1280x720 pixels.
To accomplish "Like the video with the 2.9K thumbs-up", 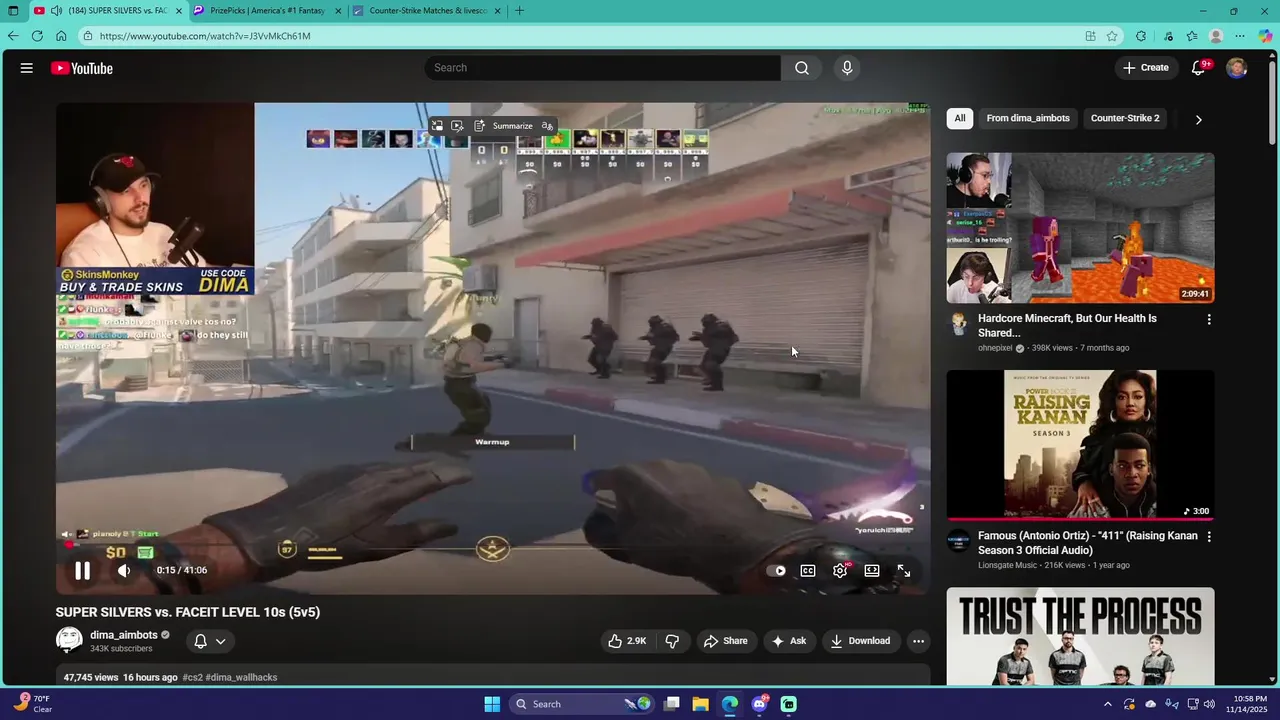I will click(x=627, y=641).
